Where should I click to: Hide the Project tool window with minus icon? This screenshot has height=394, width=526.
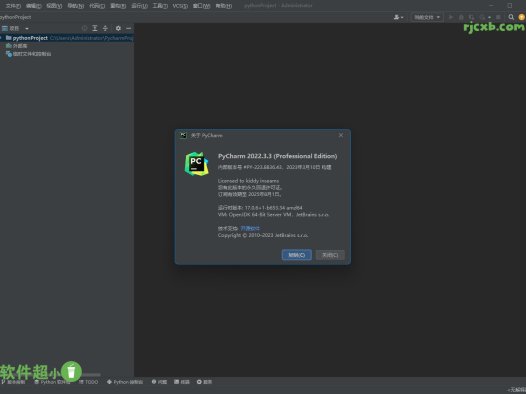pyautogui.click(x=128, y=29)
